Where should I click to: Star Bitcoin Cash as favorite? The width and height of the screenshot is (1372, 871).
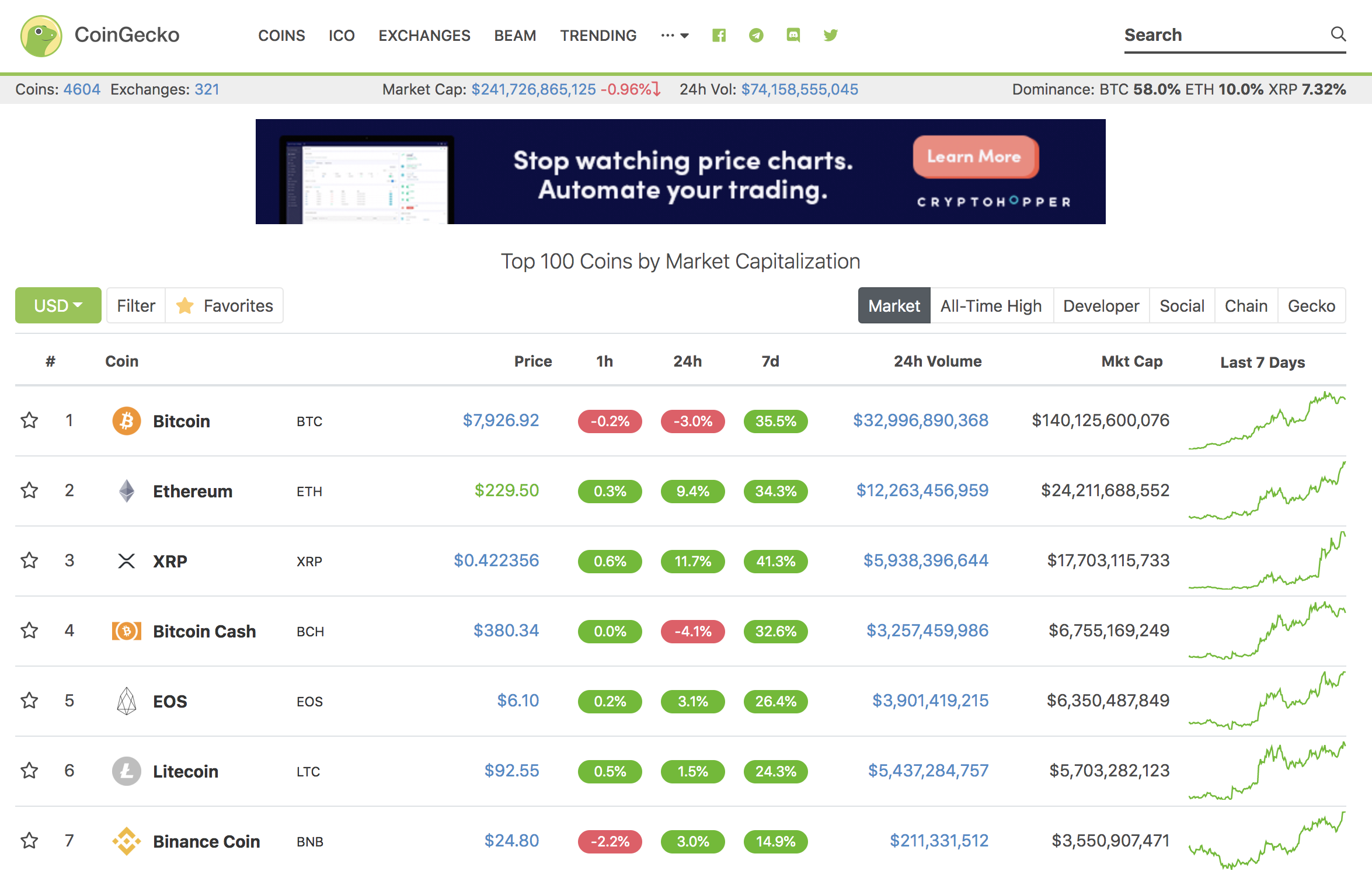[x=29, y=630]
